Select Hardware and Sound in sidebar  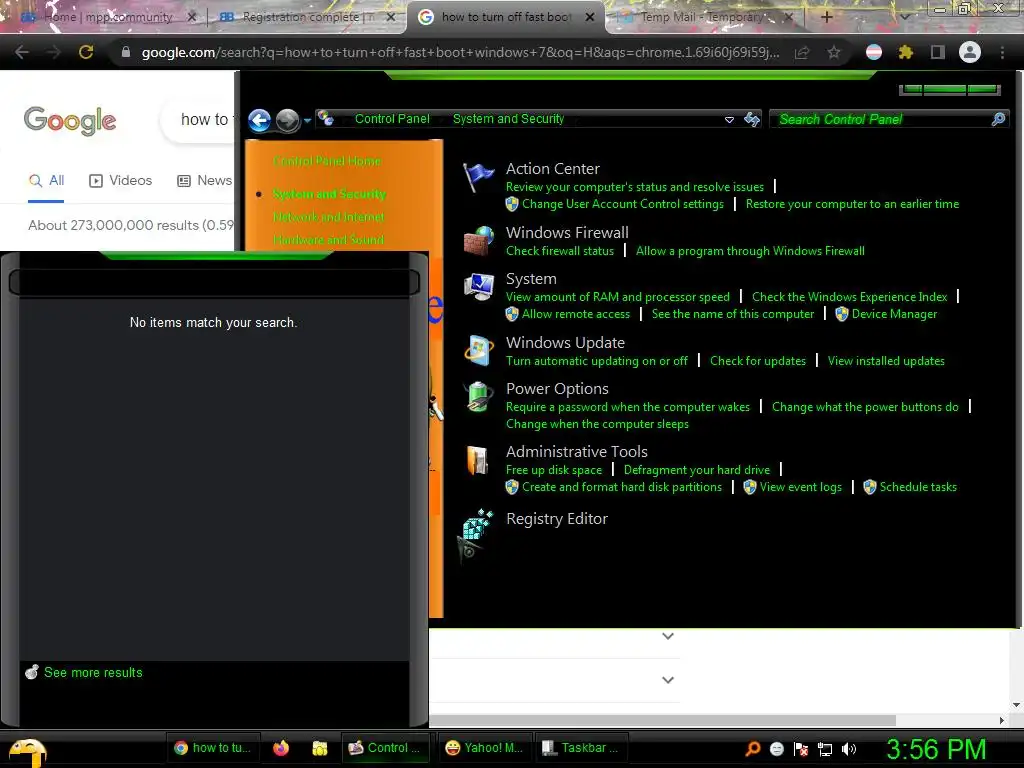coord(328,240)
